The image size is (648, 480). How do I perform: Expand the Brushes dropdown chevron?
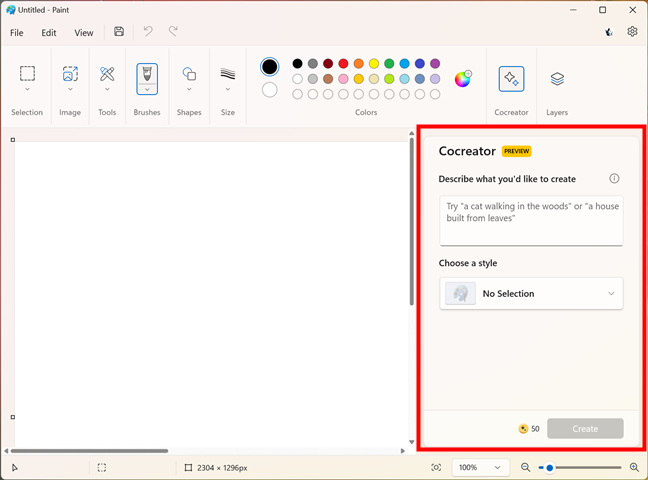coord(147,90)
